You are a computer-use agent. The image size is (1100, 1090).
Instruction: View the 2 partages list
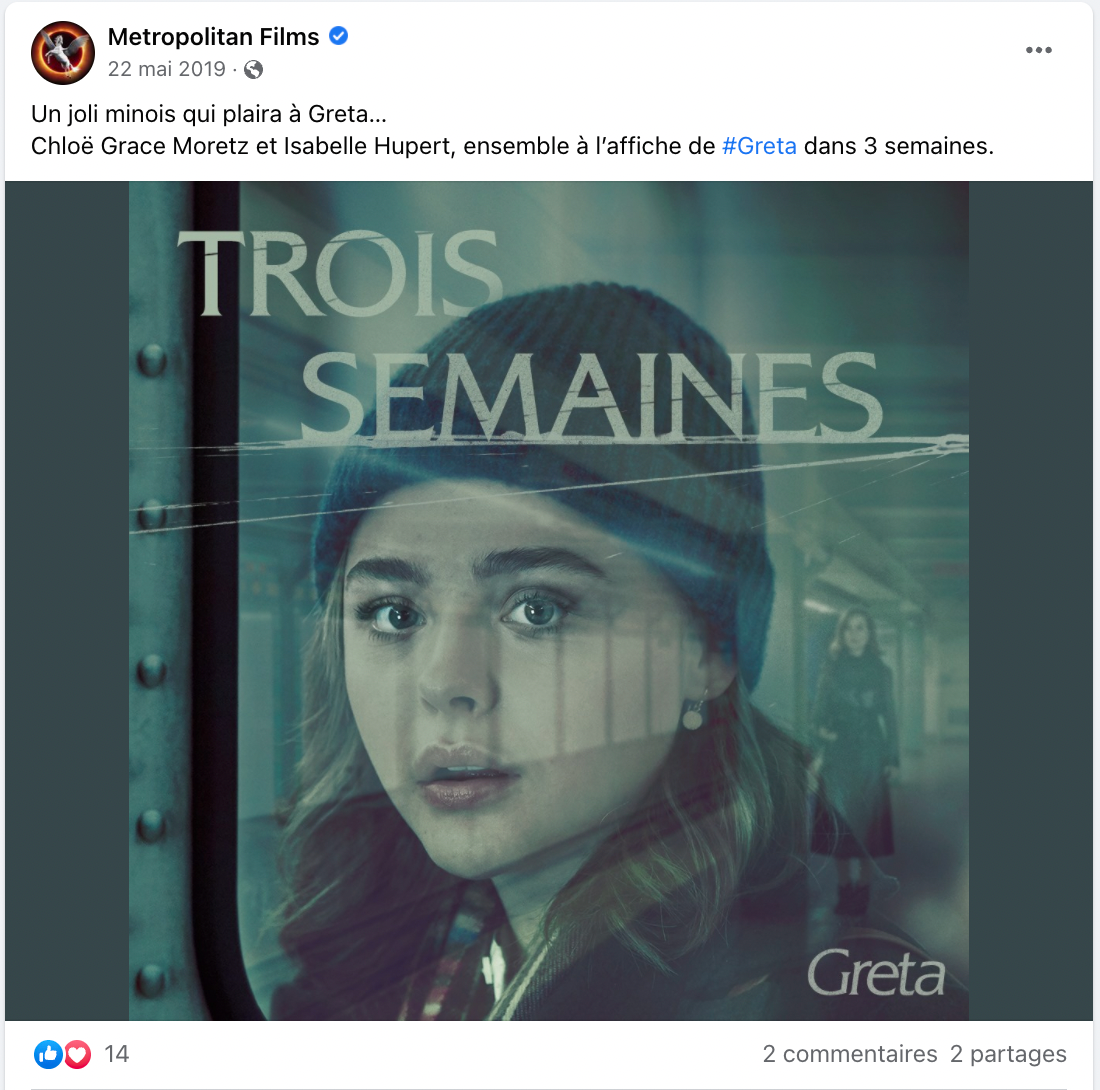coord(1008,1054)
